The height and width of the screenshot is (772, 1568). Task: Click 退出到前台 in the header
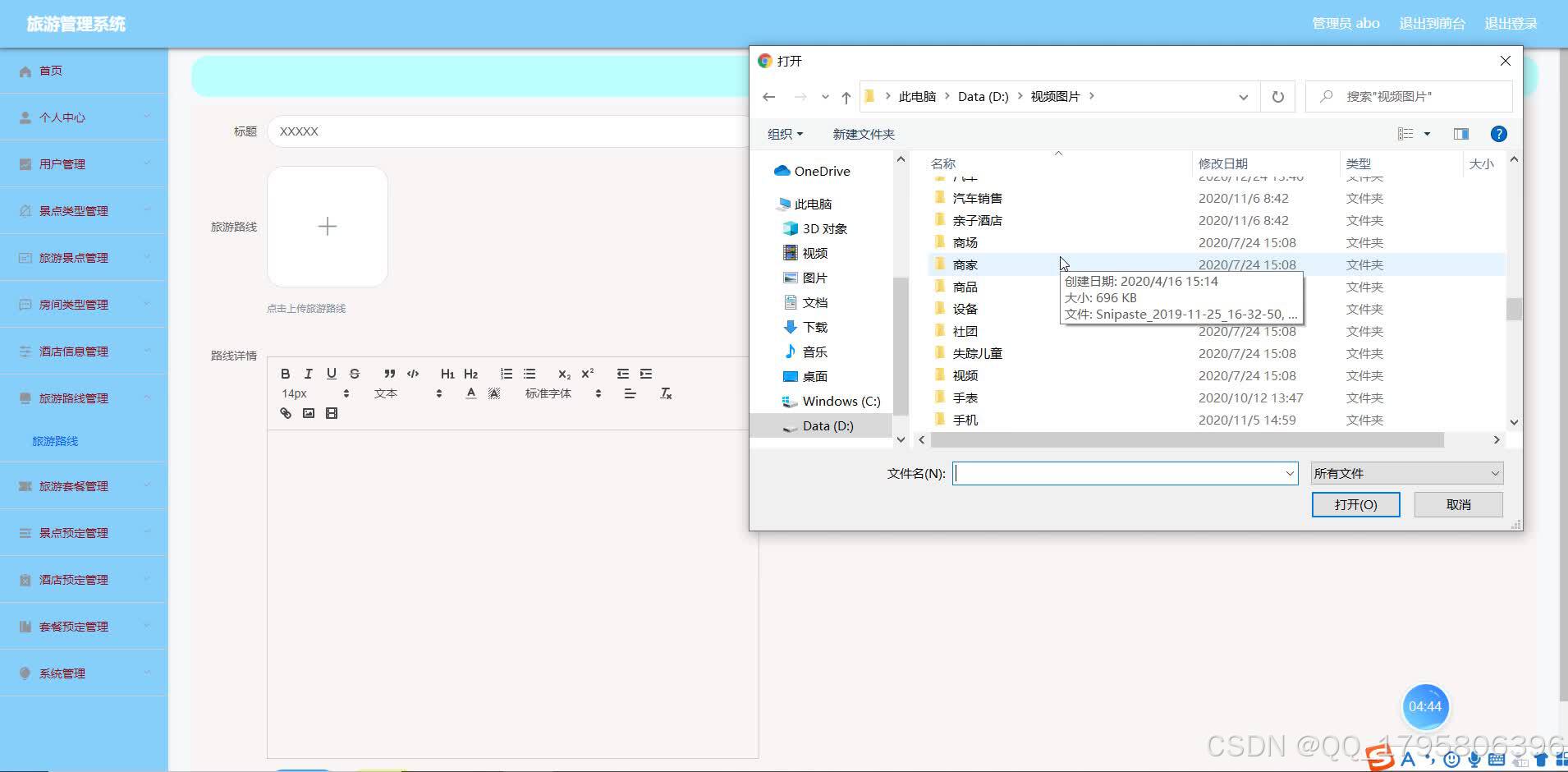[1432, 24]
